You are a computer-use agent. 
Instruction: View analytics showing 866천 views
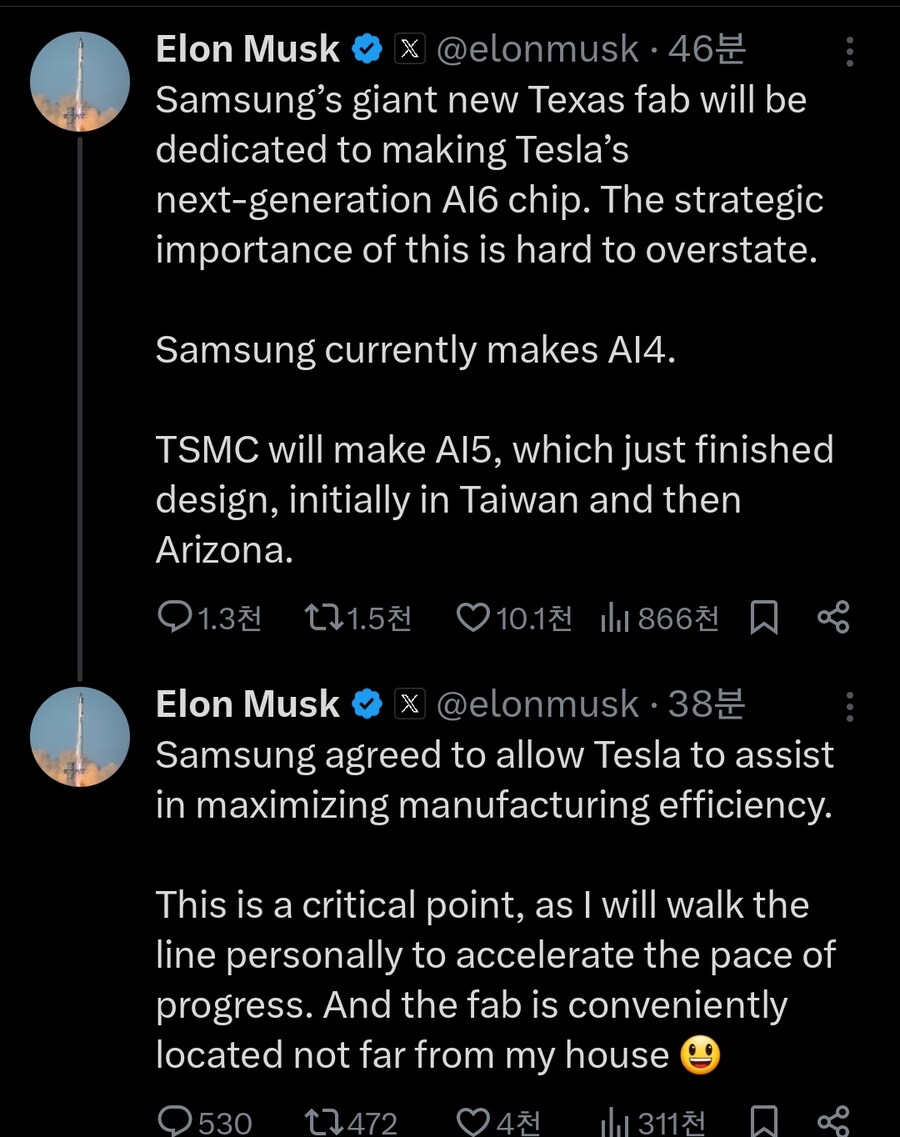tap(659, 618)
